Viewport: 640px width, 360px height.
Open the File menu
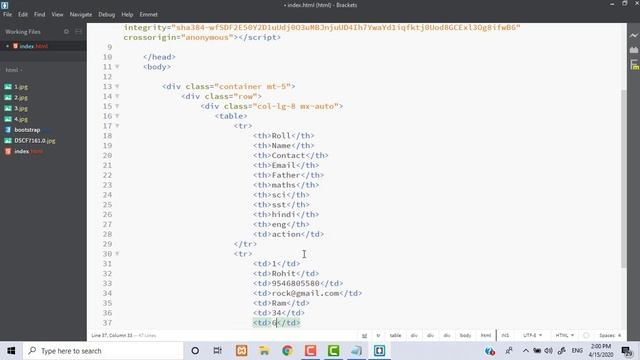click(7, 14)
